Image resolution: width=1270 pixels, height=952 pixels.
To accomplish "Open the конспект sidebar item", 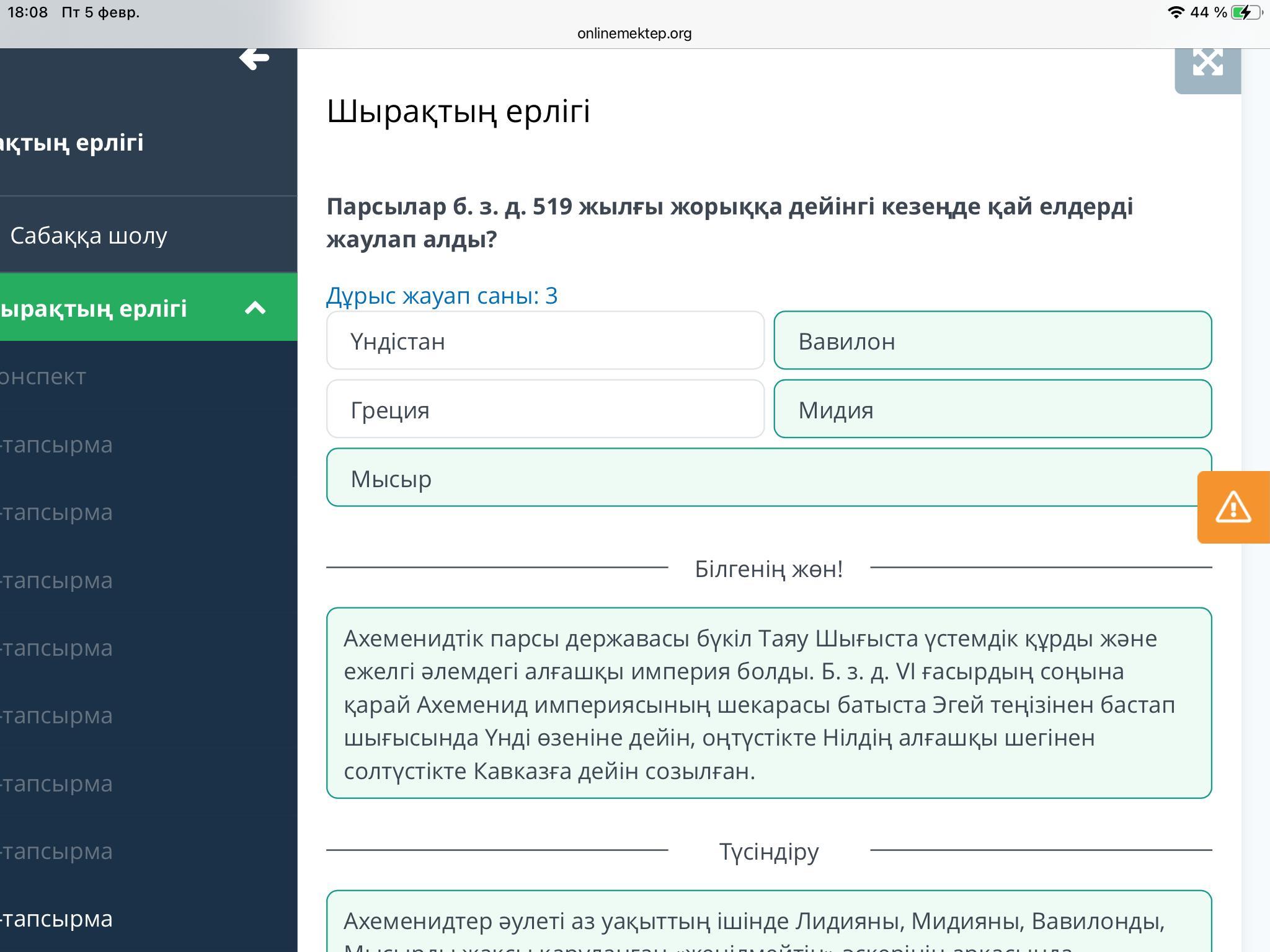I will (43, 376).
